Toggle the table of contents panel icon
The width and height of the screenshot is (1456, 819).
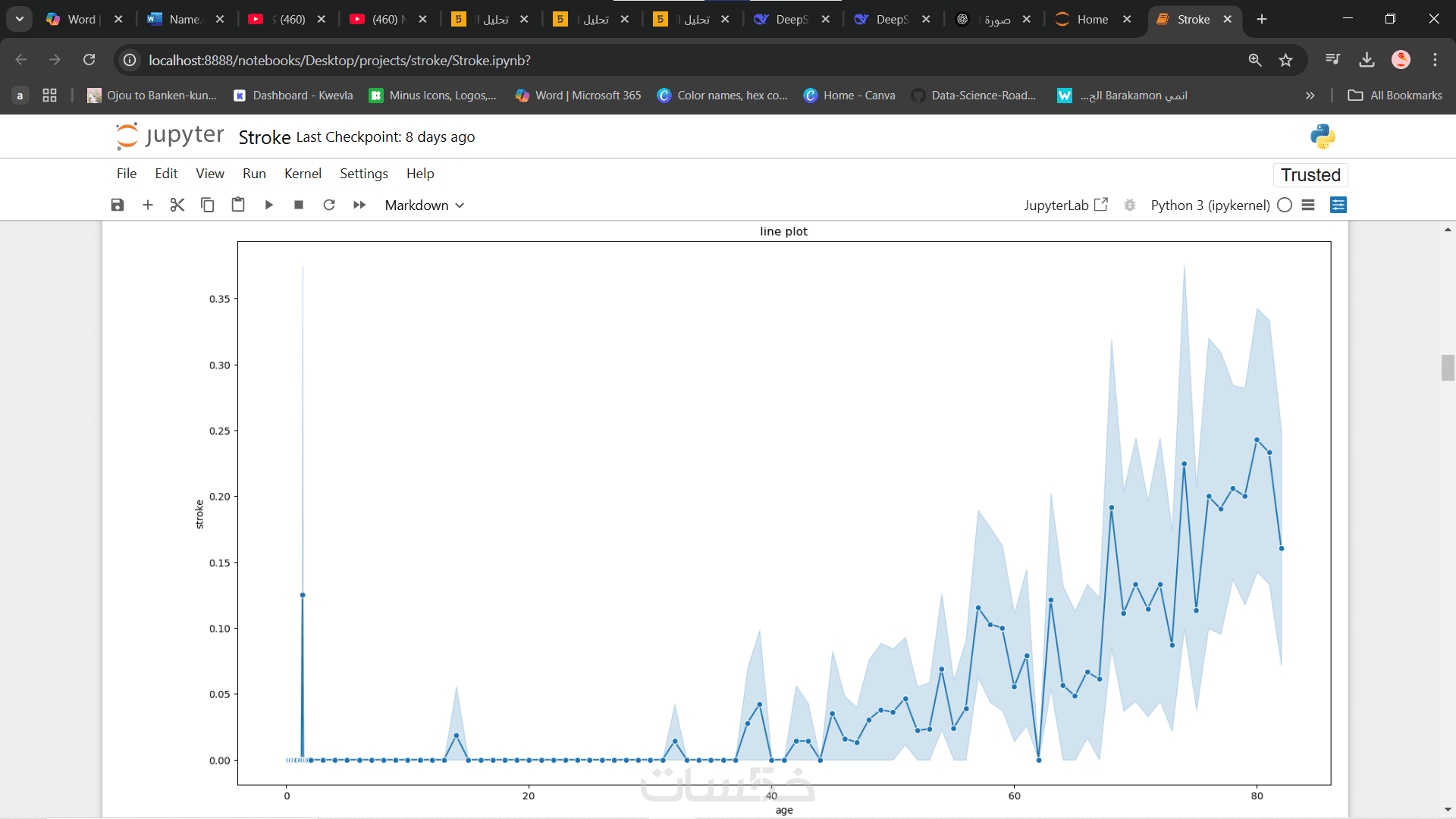tap(1308, 205)
